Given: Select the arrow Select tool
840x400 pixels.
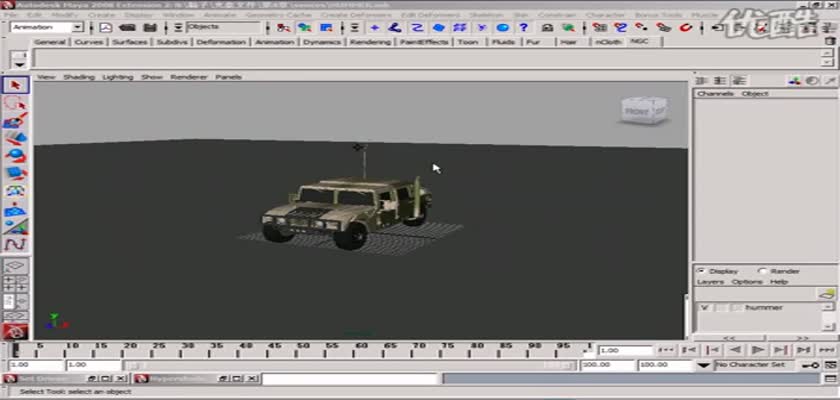Looking at the screenshot, I should point(16,85).
